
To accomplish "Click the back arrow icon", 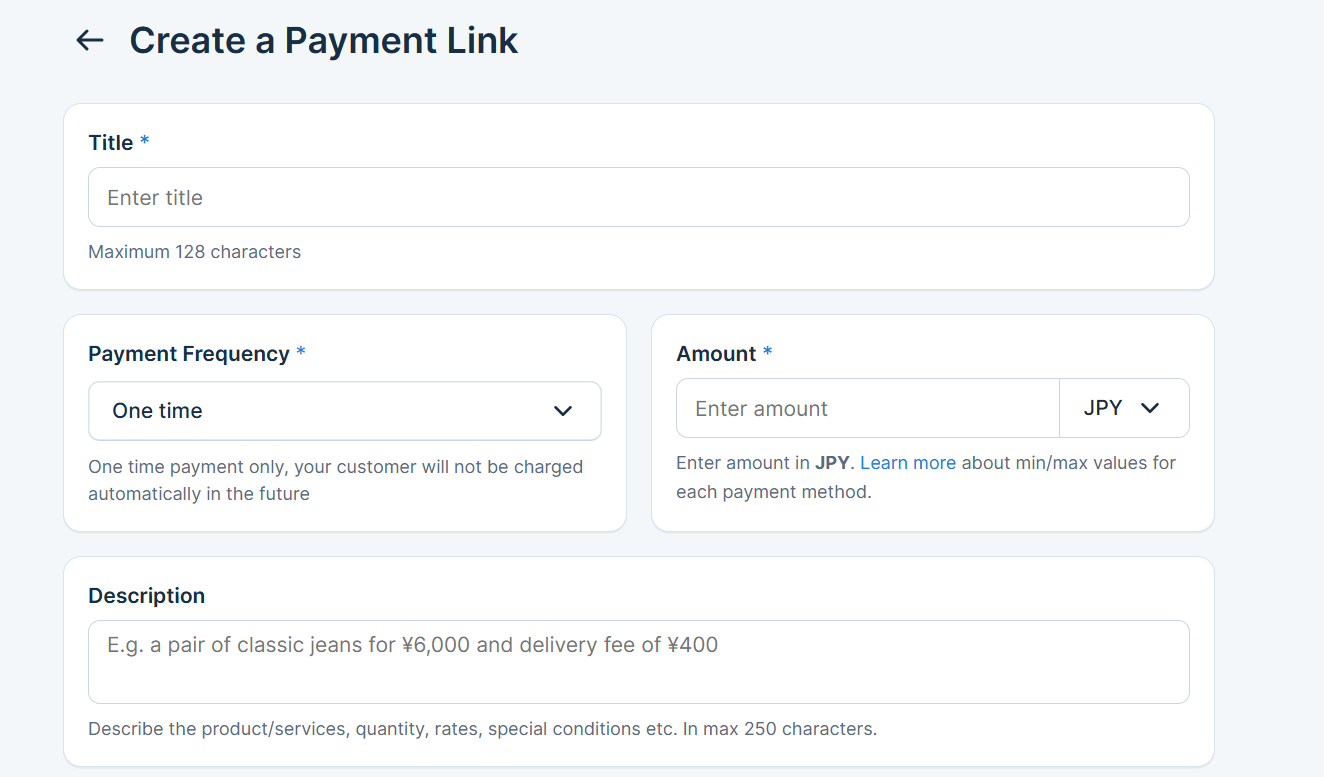I will (x=90, y=40).
